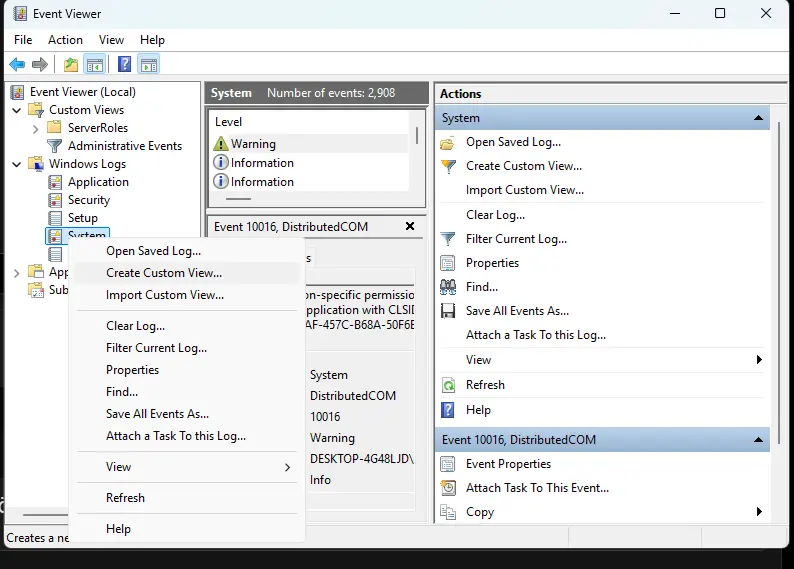The image size is (794, 569).
Task: Select the Administrative Events tree item
Action: [x=125, y=146]
